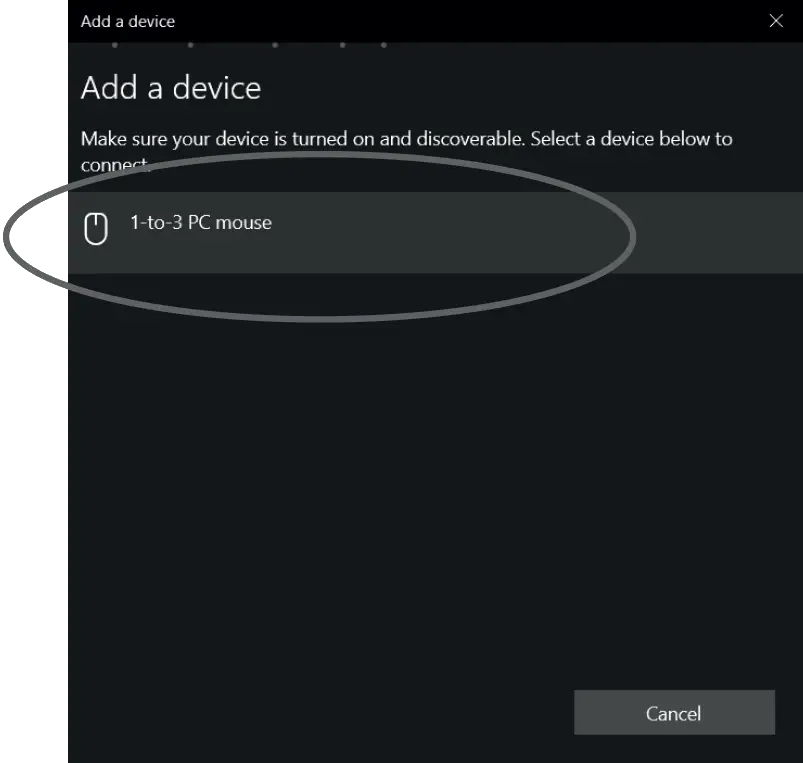This screenshot has height=763, width=803.
Task: Click the Add a device title bar text
Action: (128, 22)
